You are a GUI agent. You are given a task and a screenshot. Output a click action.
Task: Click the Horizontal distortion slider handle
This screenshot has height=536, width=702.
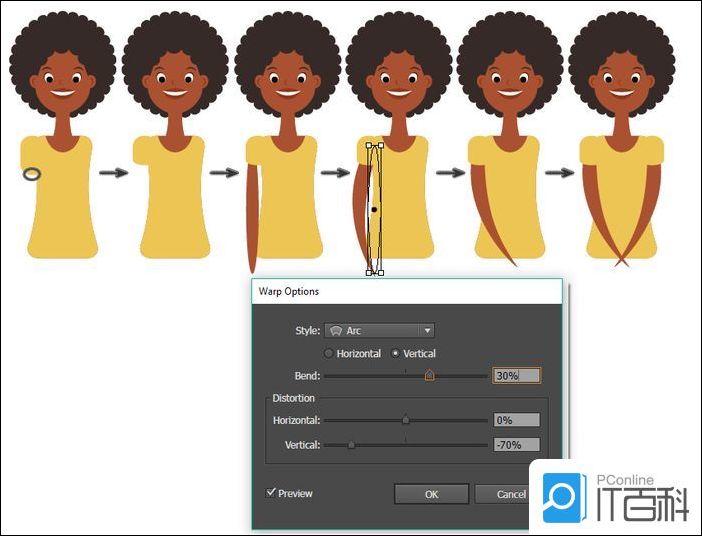click(x=406, y=420)
